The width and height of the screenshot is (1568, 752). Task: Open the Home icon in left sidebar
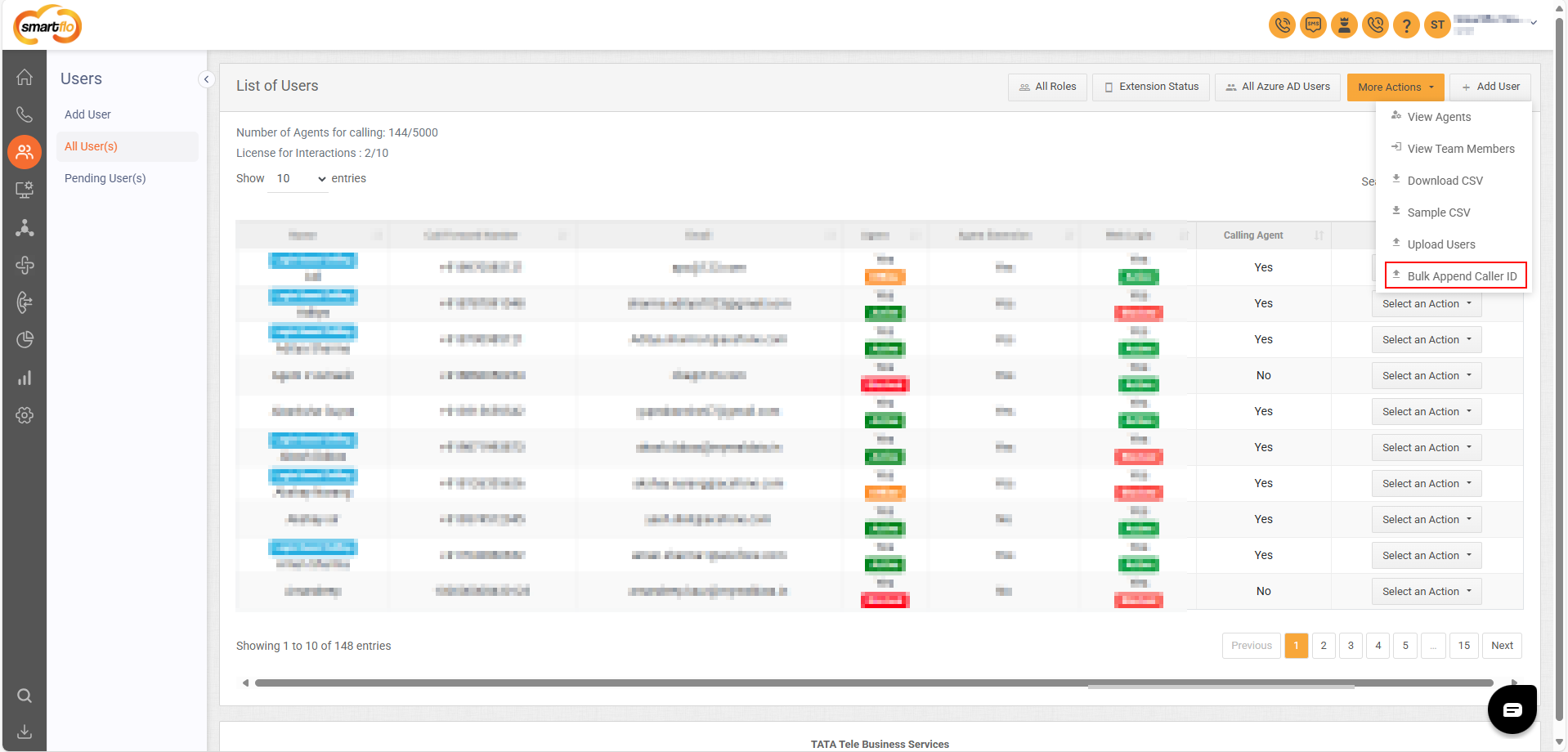click(x=25, y=77)
